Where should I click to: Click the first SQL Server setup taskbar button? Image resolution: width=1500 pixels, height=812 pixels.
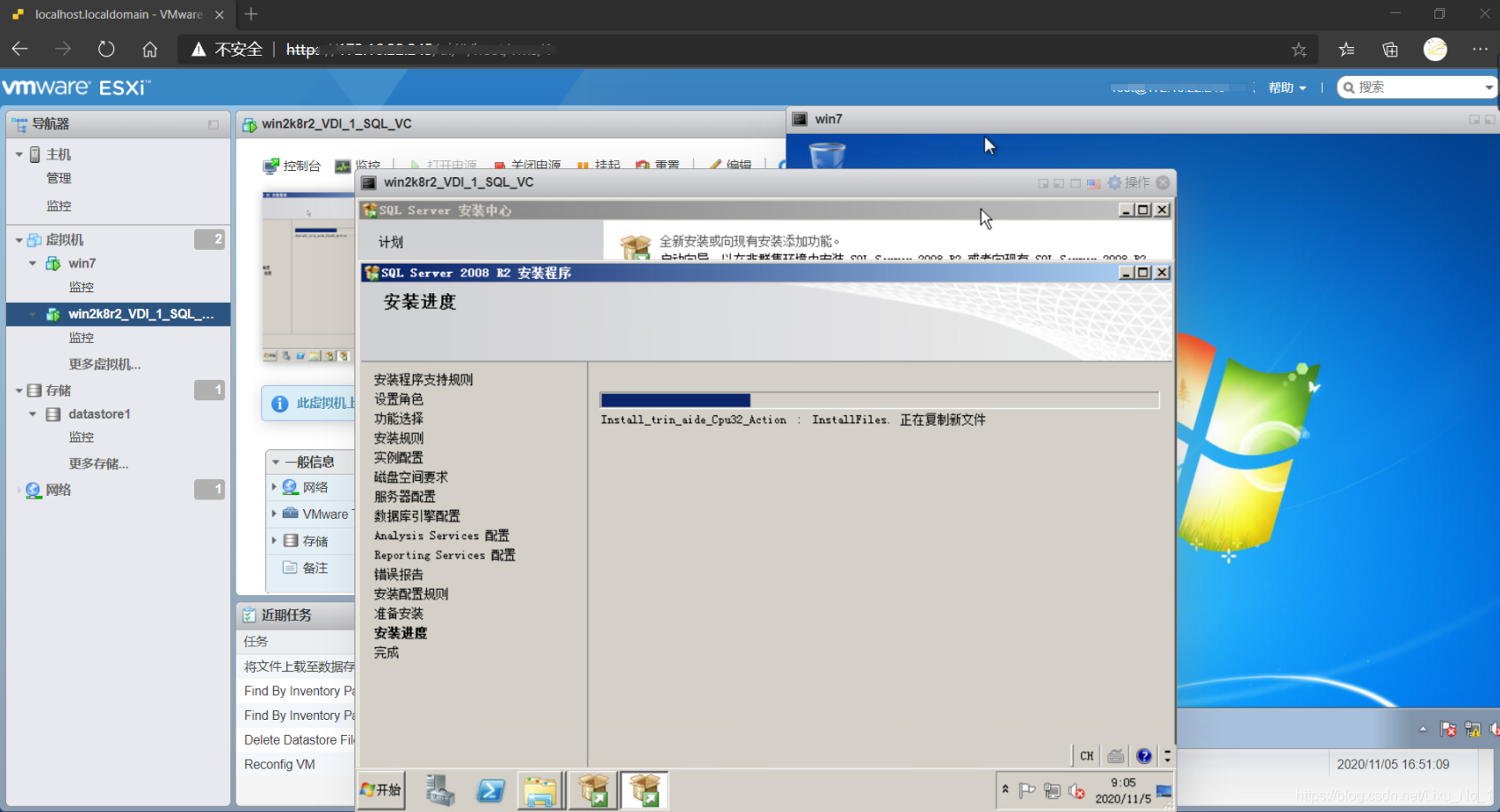click(594, 790)
